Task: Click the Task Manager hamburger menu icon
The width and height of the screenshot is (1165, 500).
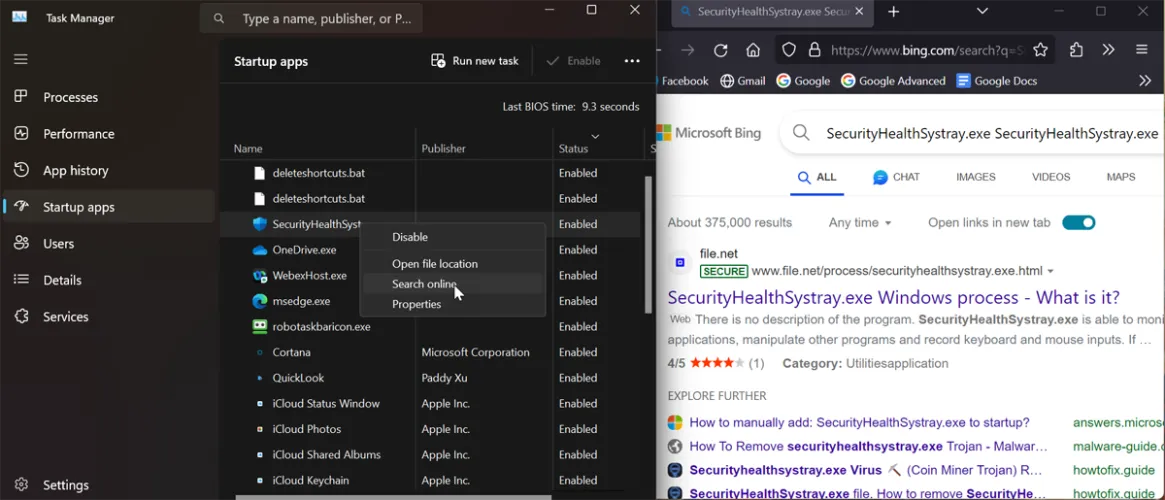Action: click(x=20, y=59)
